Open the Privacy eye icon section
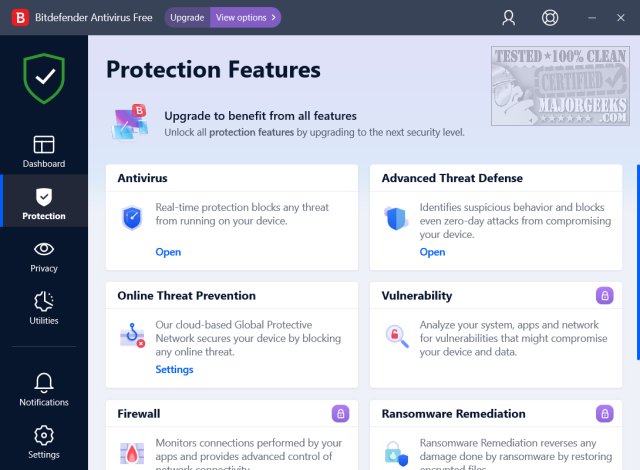 click(x=44, y=255)
